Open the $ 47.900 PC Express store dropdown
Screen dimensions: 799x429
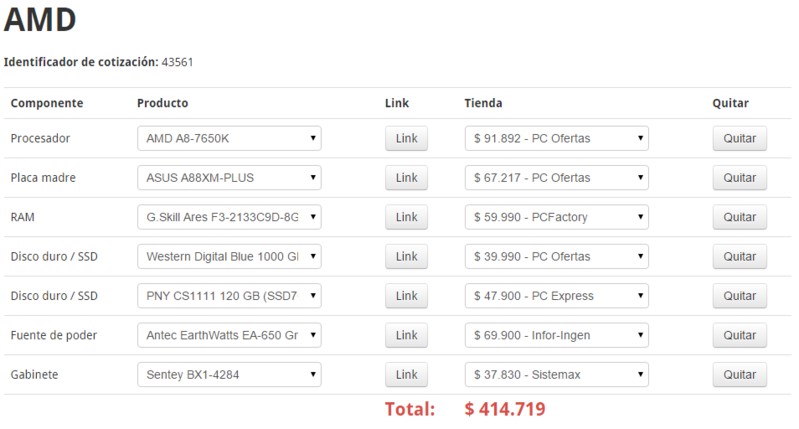pos(556,296)
